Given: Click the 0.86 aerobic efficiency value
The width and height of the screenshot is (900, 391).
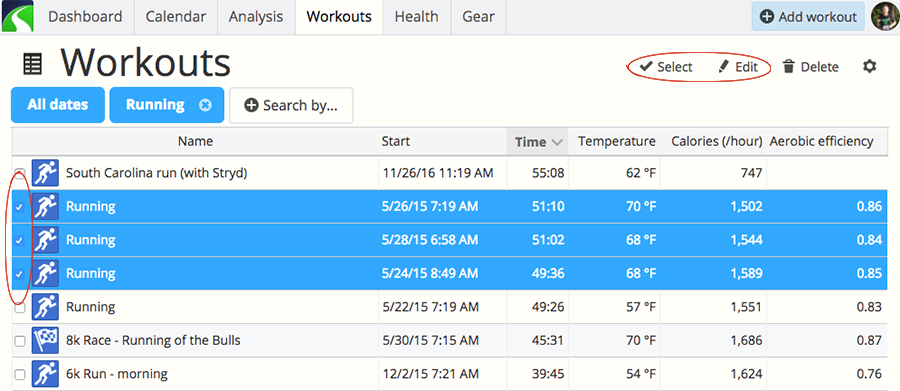Looking at the screenshot, I should pos(869,207).
